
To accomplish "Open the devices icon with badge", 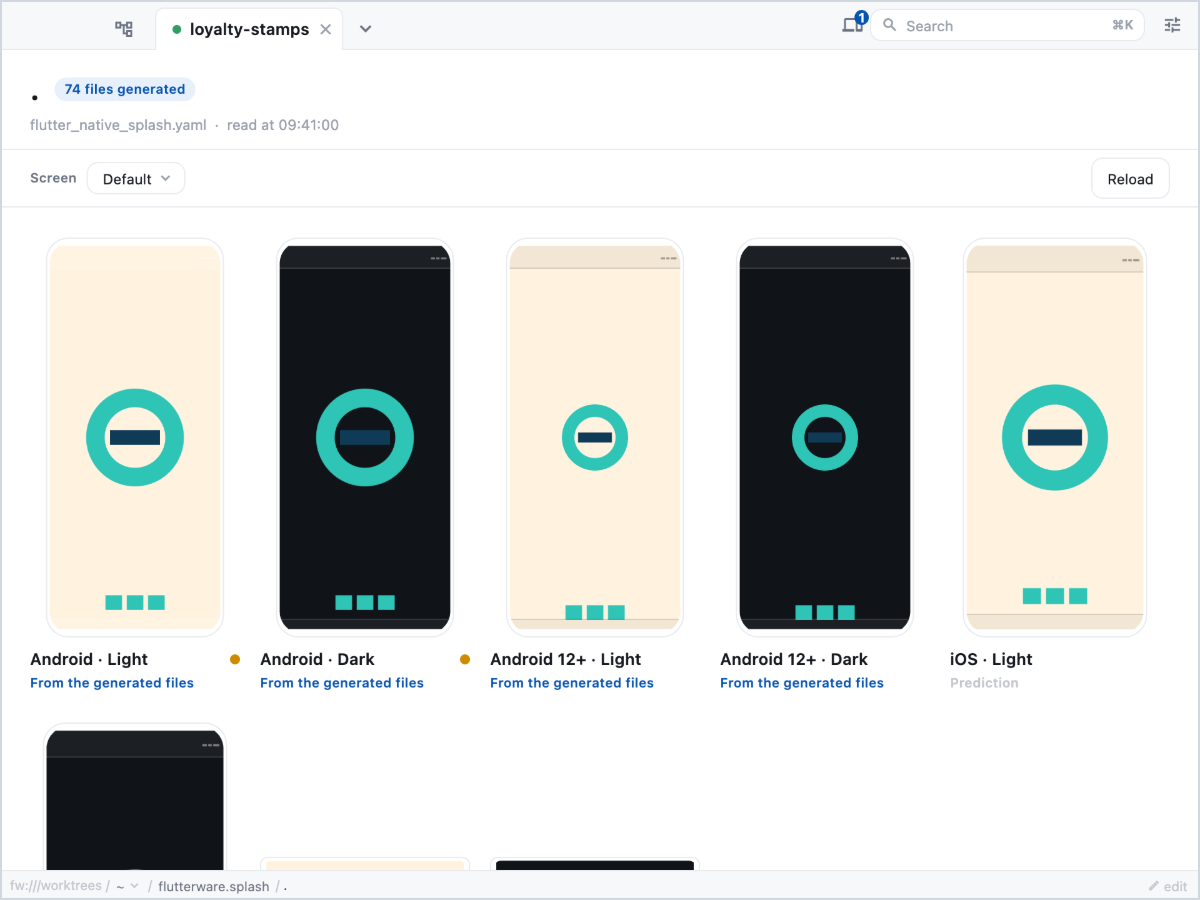I will coord(853,25).
